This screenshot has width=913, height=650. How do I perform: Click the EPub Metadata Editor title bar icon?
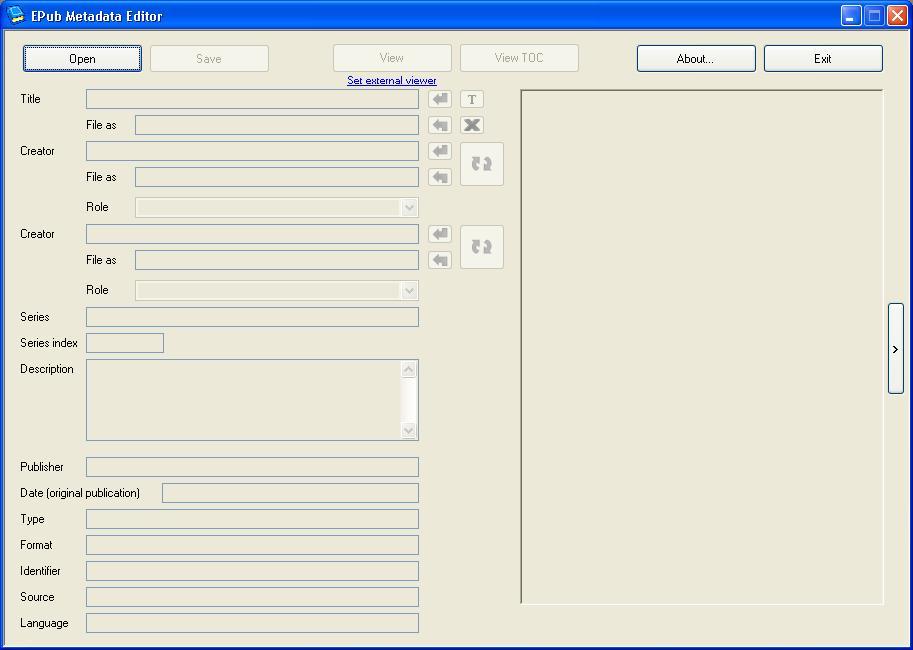click(x=14, y=15)
